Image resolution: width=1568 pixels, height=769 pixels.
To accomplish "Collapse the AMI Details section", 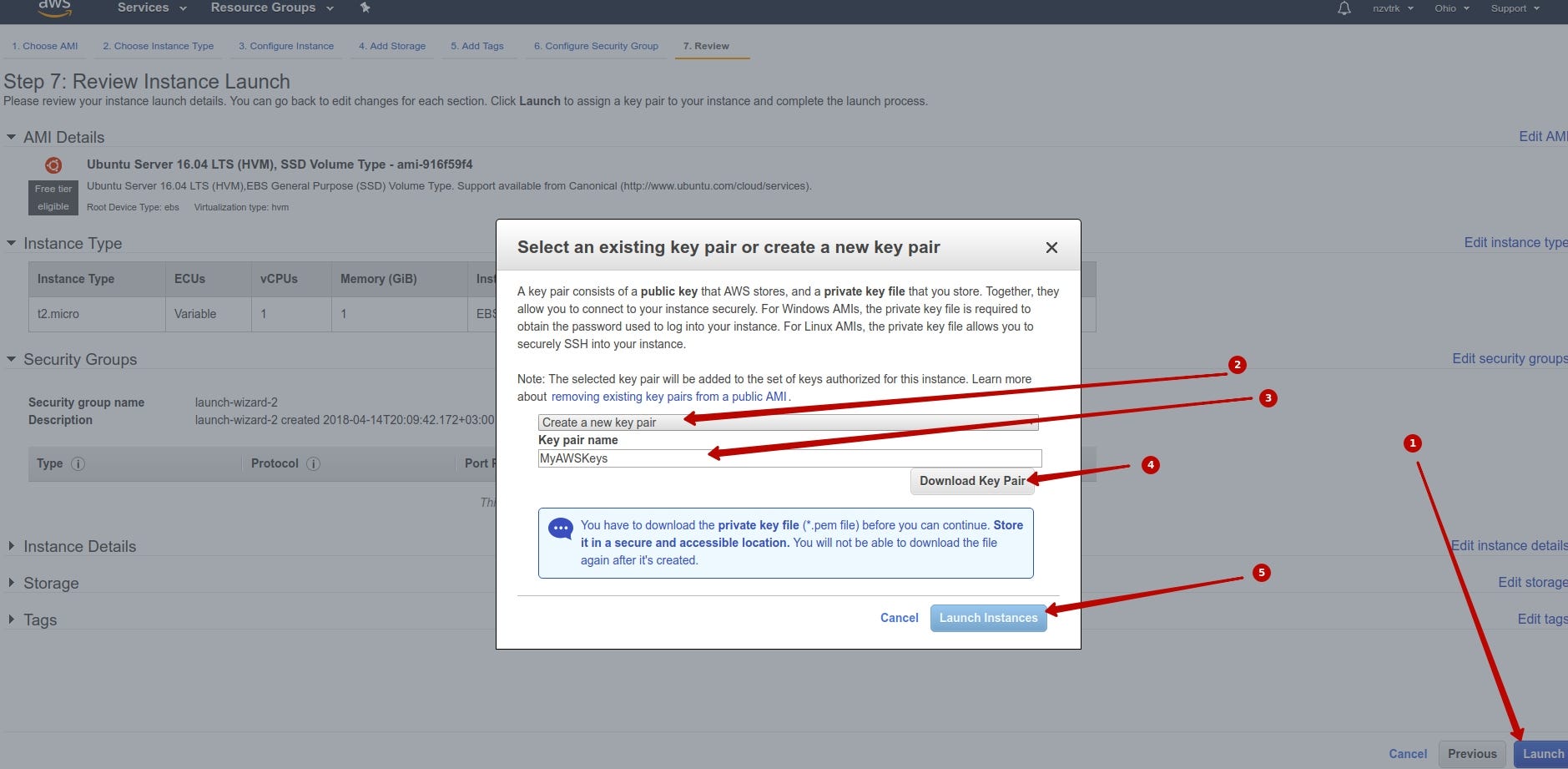I will coord(11,136).
